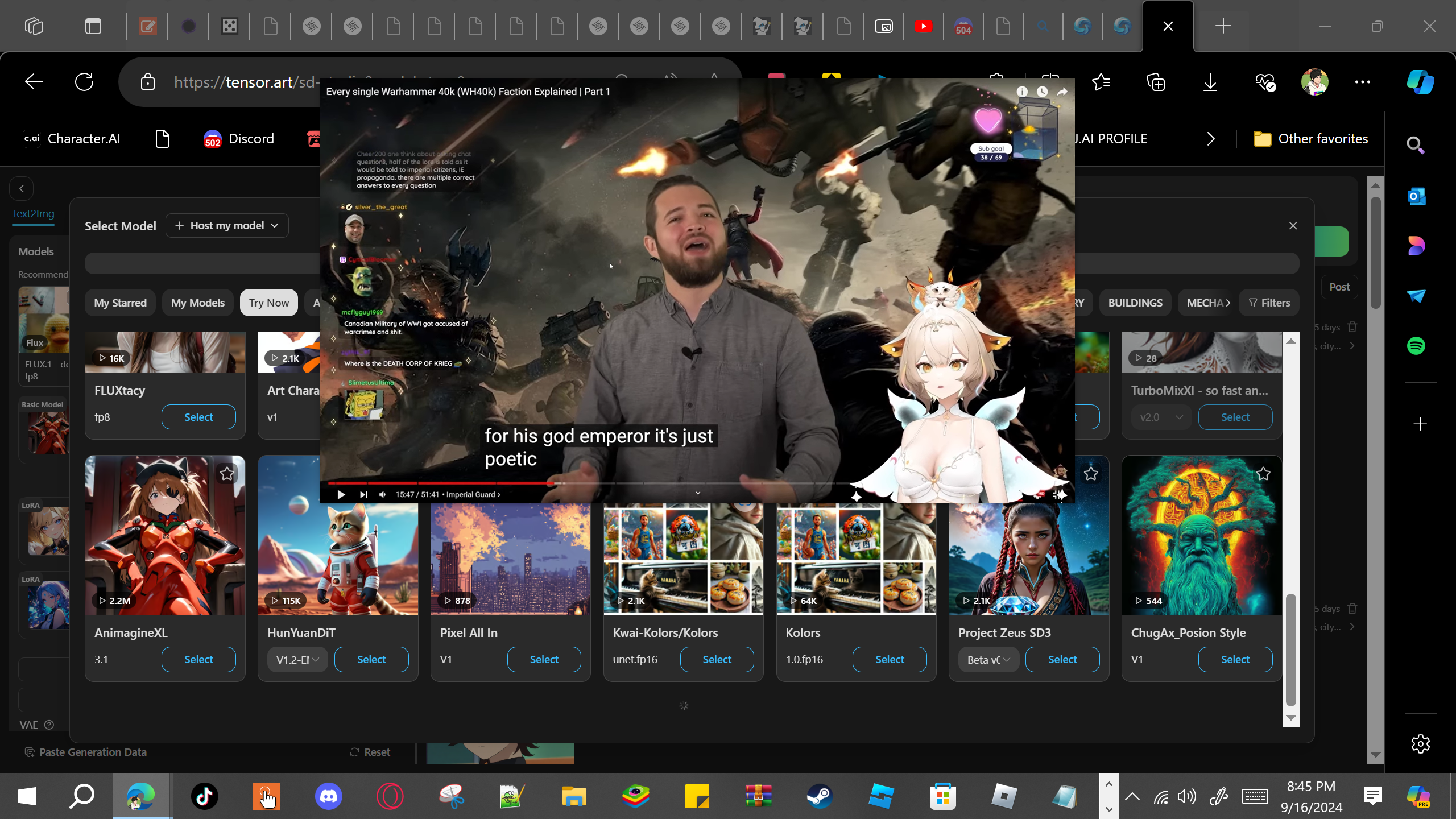Screen dimensions: 1456x819
Task: Expand more category tabs after MECHA
Action: 1228,303
